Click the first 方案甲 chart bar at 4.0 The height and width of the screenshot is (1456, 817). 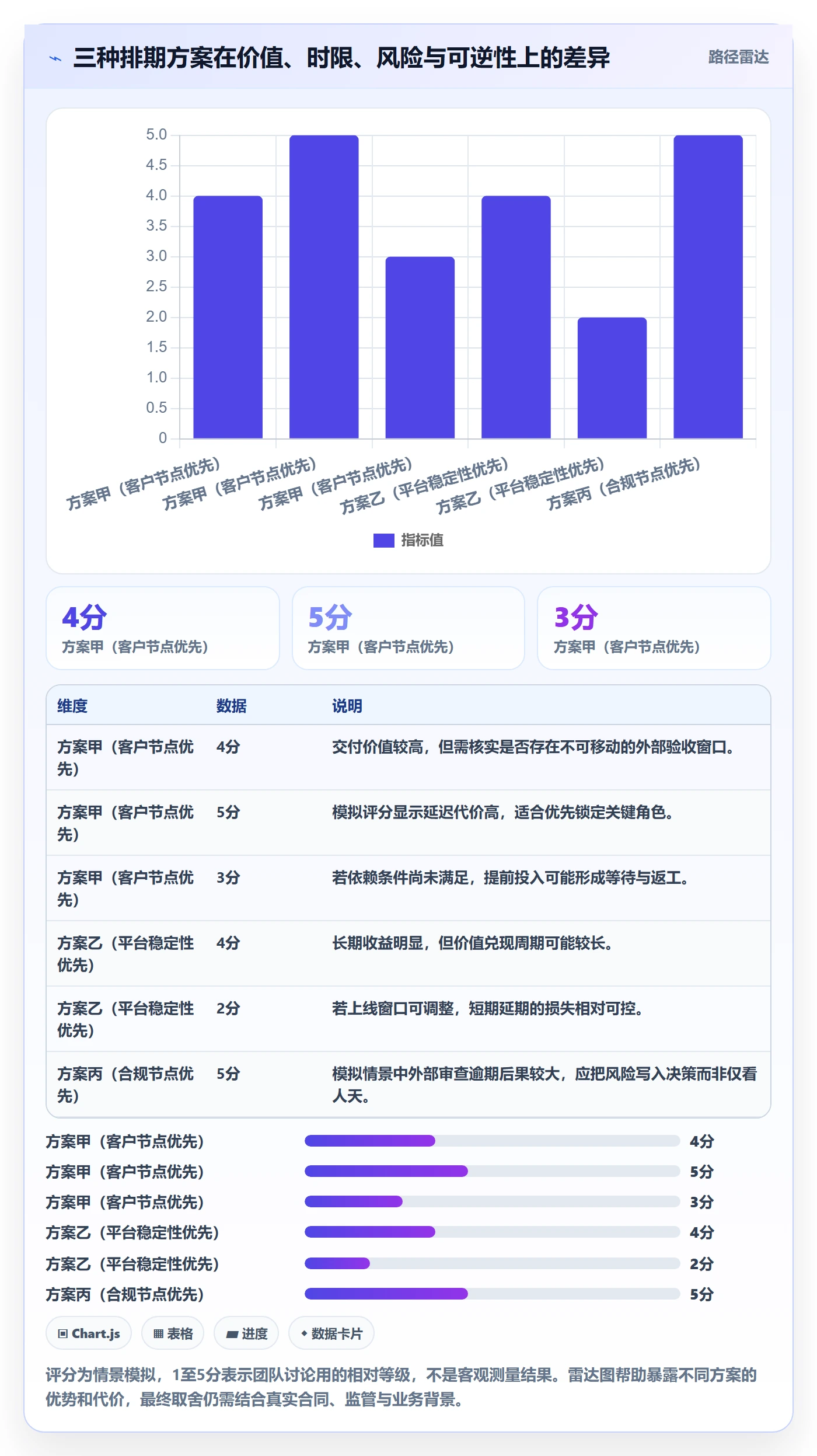(228, 317)
